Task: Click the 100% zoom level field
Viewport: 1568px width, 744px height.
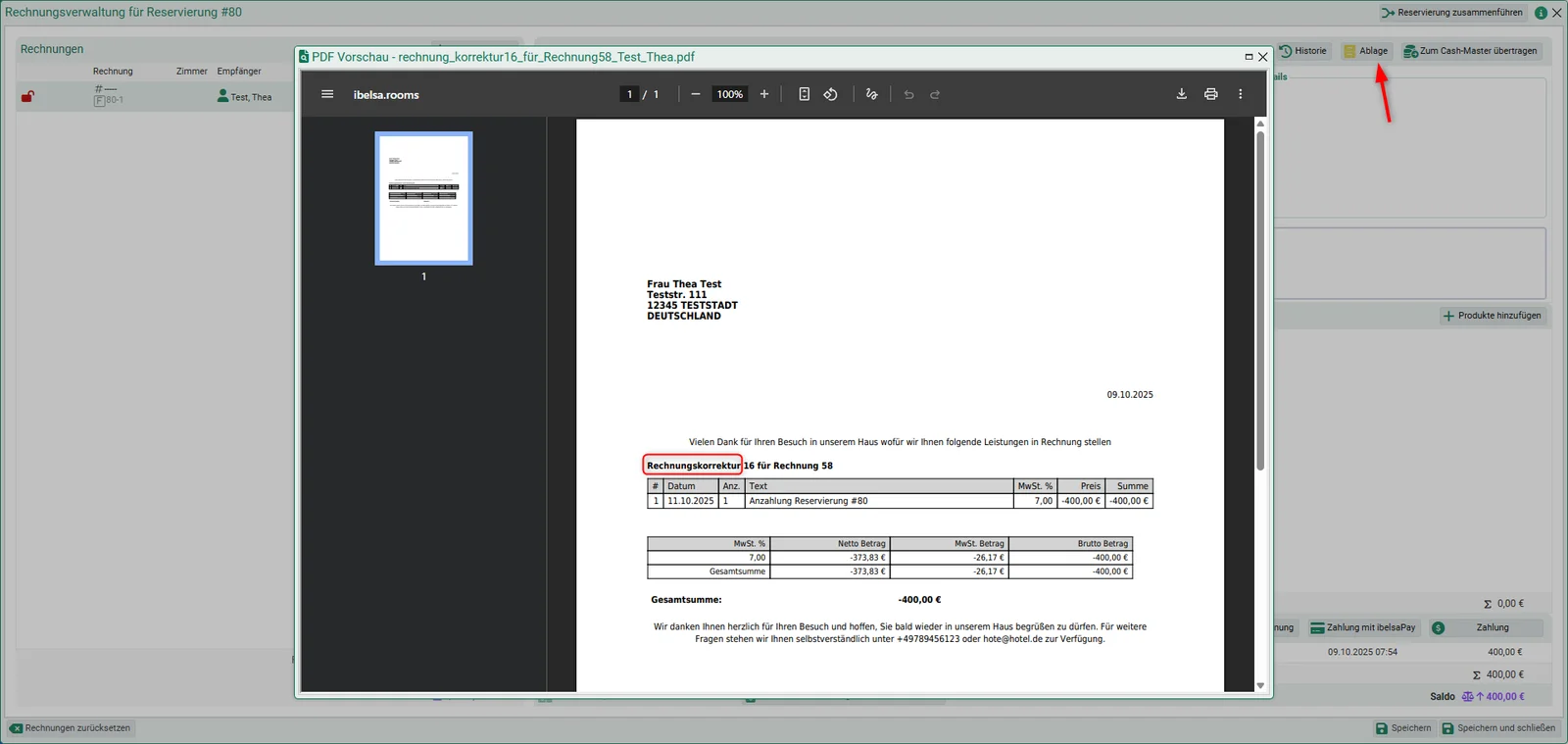Action: pos(729,94)
